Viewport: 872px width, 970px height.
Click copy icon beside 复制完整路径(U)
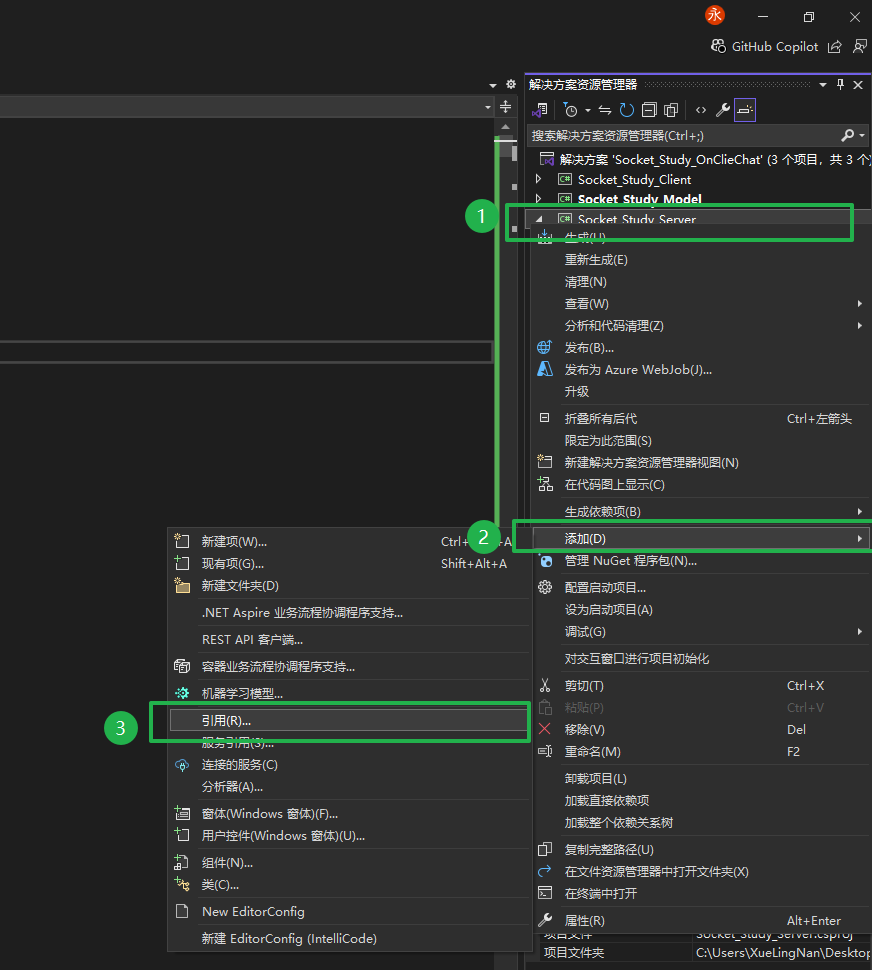[544, 849]
